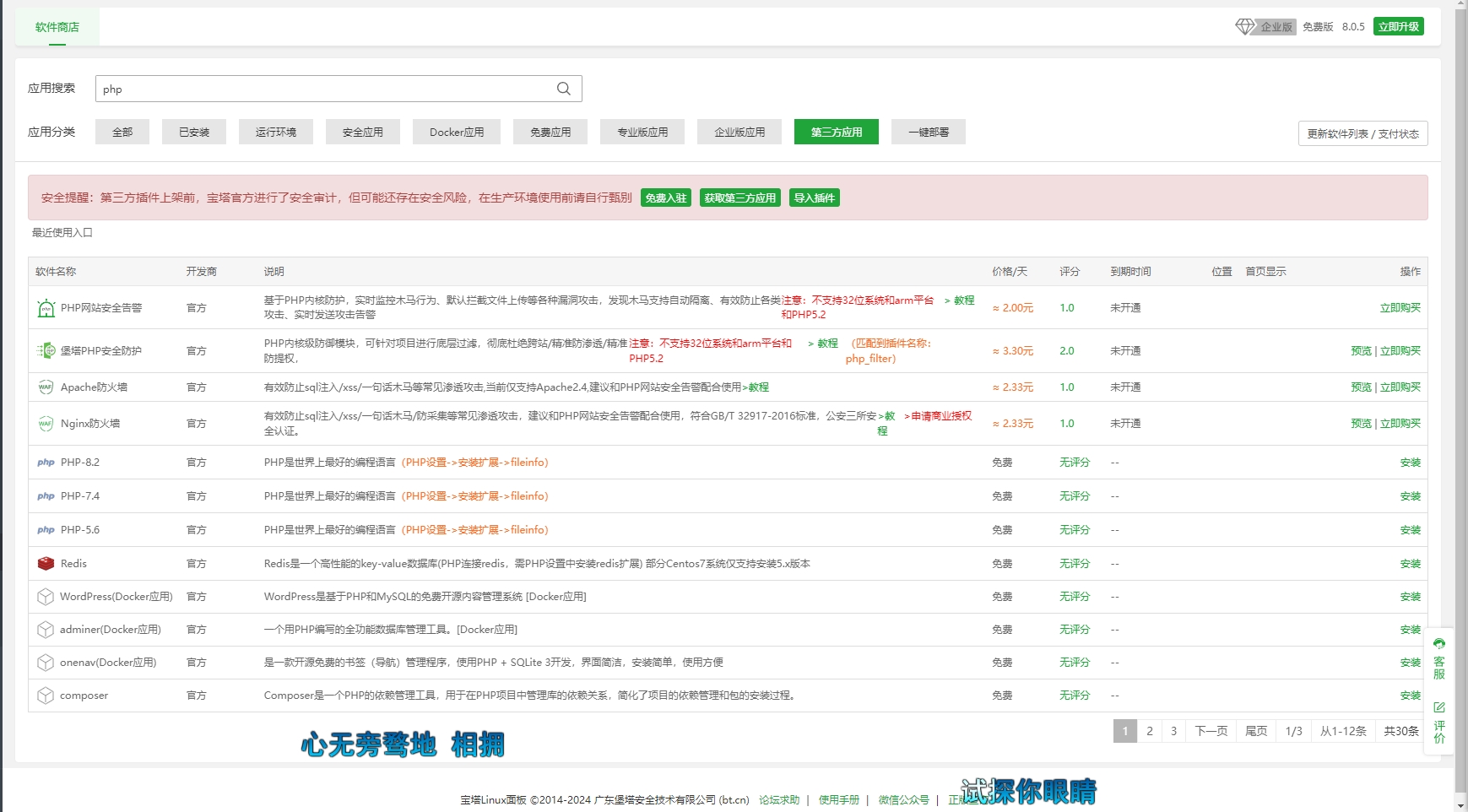Screen dimensions: 1468x812
Task: Click 立即购买 for PHP网站安全告警
Action: (1400, 308)
